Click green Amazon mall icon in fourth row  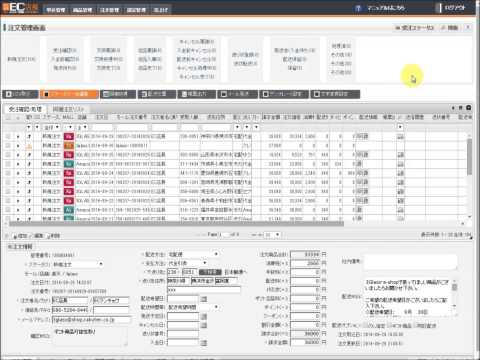(69, 164)
